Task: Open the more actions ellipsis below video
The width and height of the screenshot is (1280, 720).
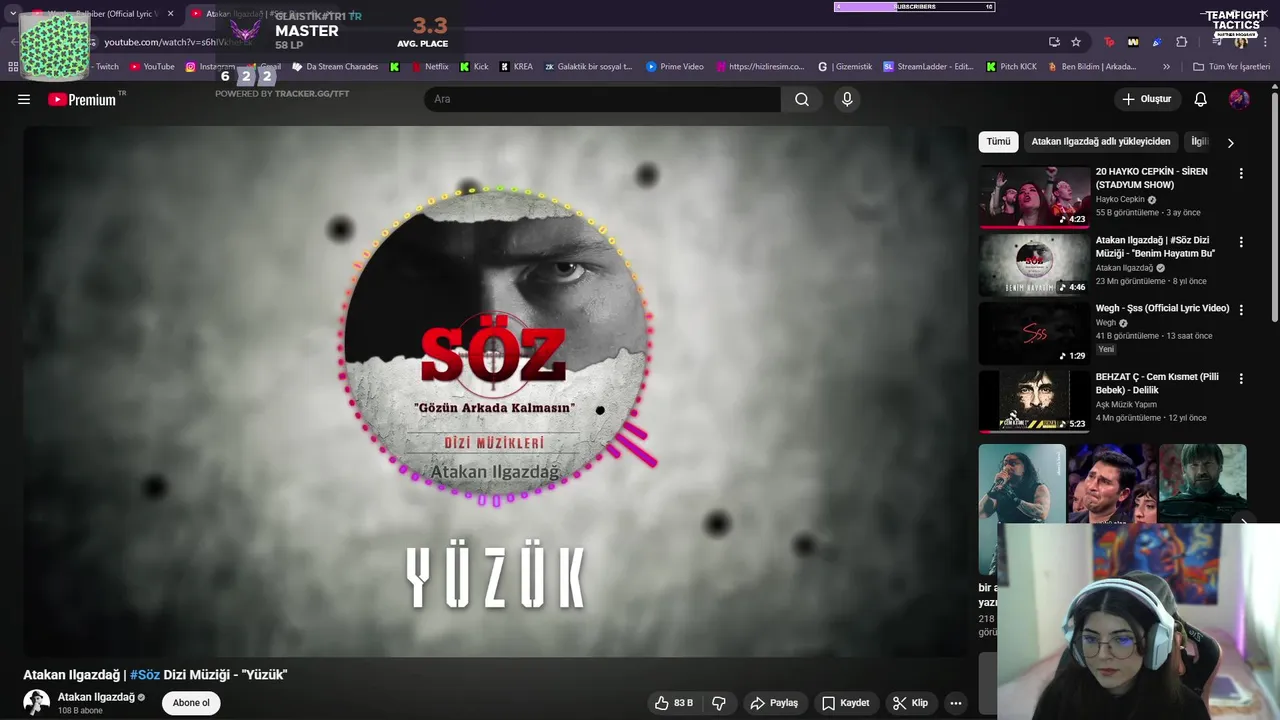Action: pyautogui.click(x=956, y=703)
